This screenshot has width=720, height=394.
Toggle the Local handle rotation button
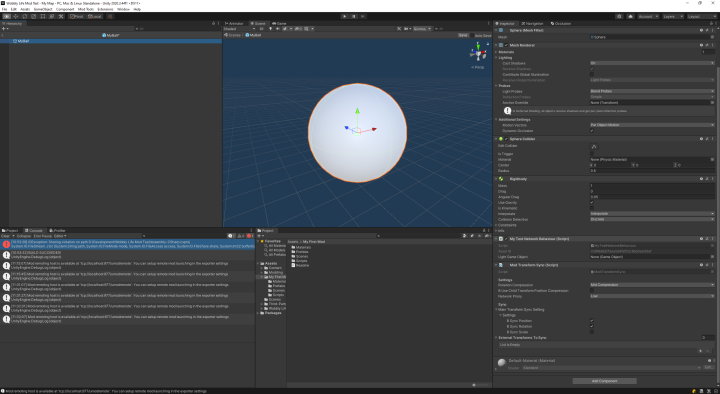pyautogui.click(x=95, y=16)
